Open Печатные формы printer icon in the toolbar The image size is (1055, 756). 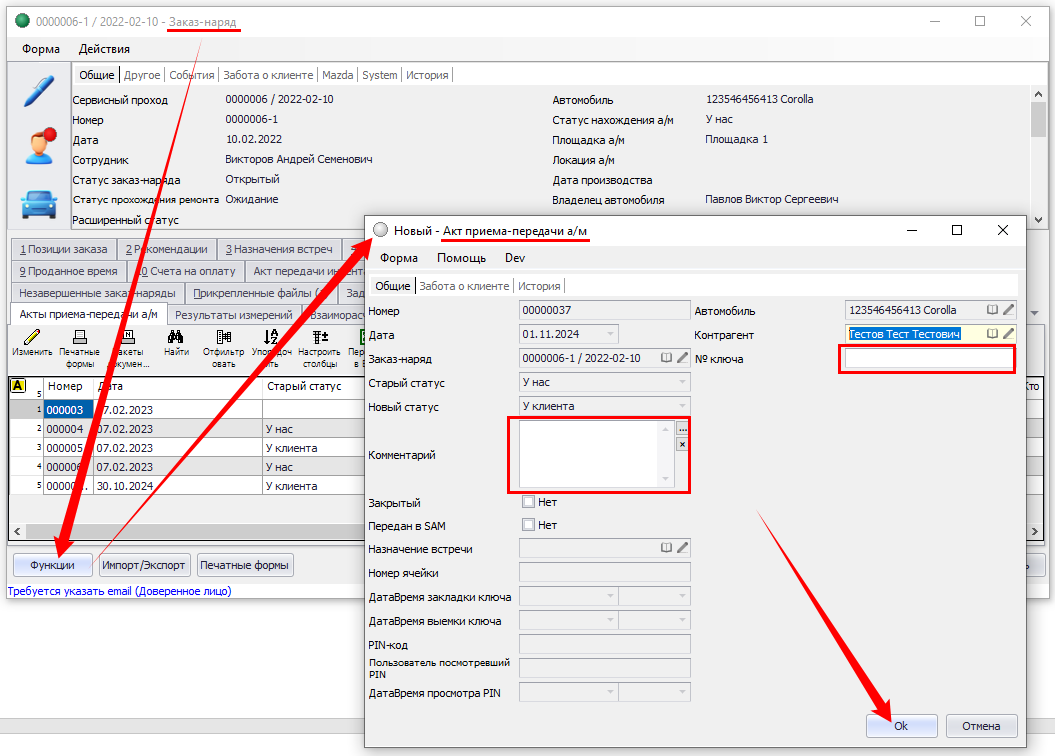79,338
